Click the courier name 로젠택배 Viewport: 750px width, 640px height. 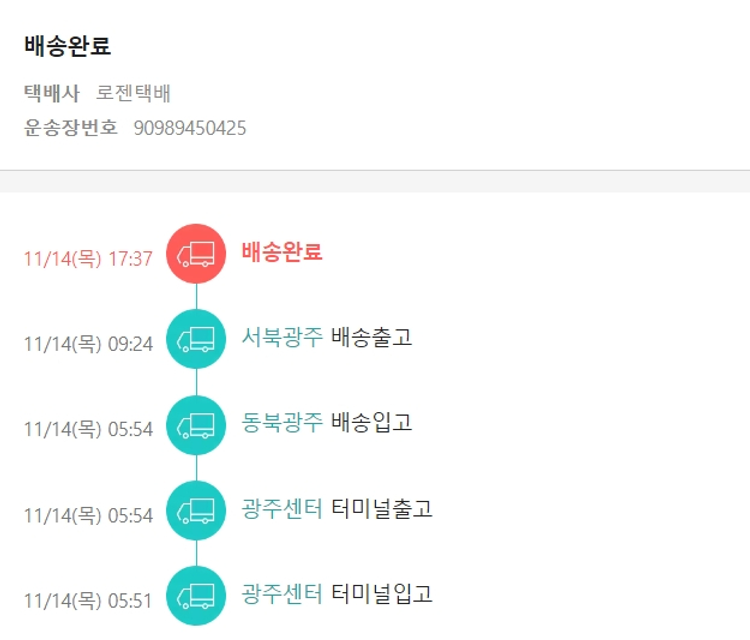[x=133, y=94]
